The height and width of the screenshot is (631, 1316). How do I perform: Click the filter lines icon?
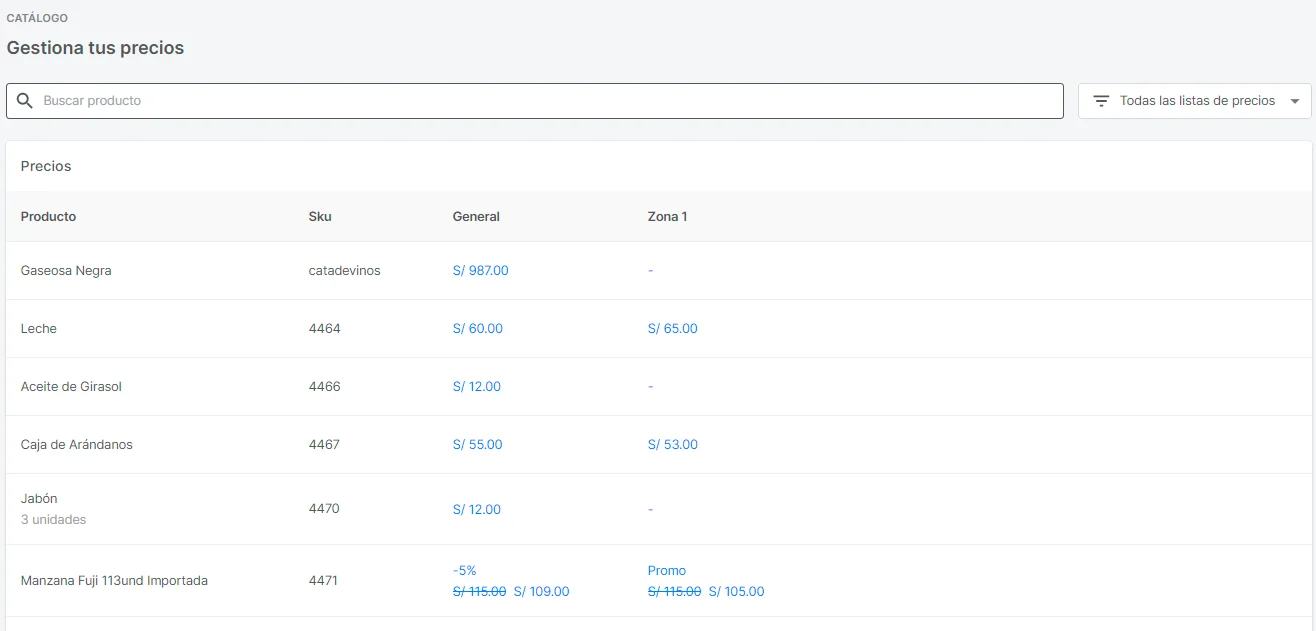pos(1101,101)
